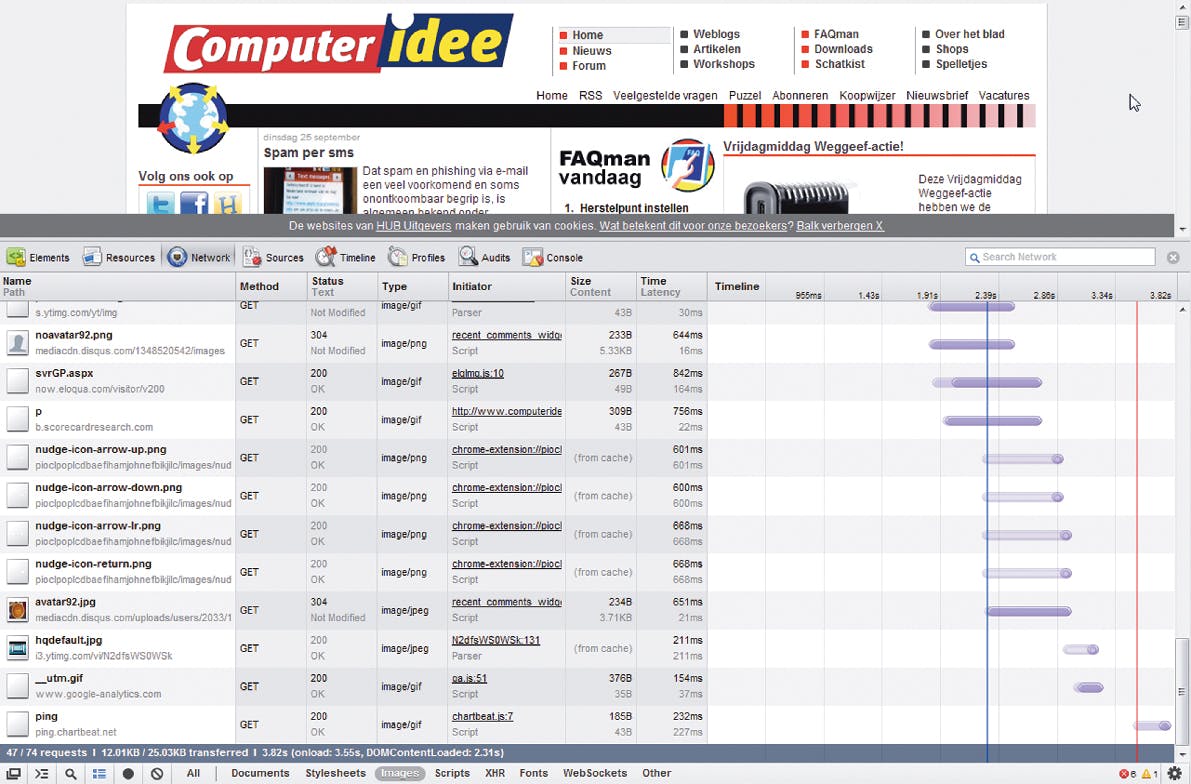The height and width of the screenshot is (784, 1191).
Task: Open the Downloads link on the webpage
Action: (x=843, y=49)
